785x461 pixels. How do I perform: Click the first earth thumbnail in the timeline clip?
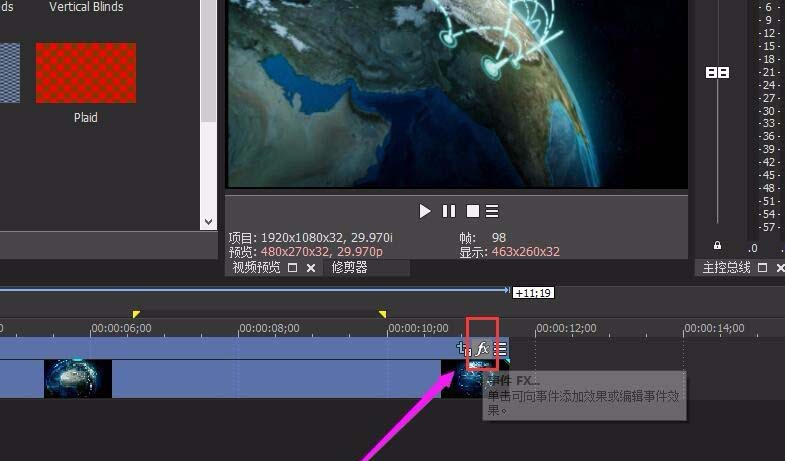pos(78,379)
